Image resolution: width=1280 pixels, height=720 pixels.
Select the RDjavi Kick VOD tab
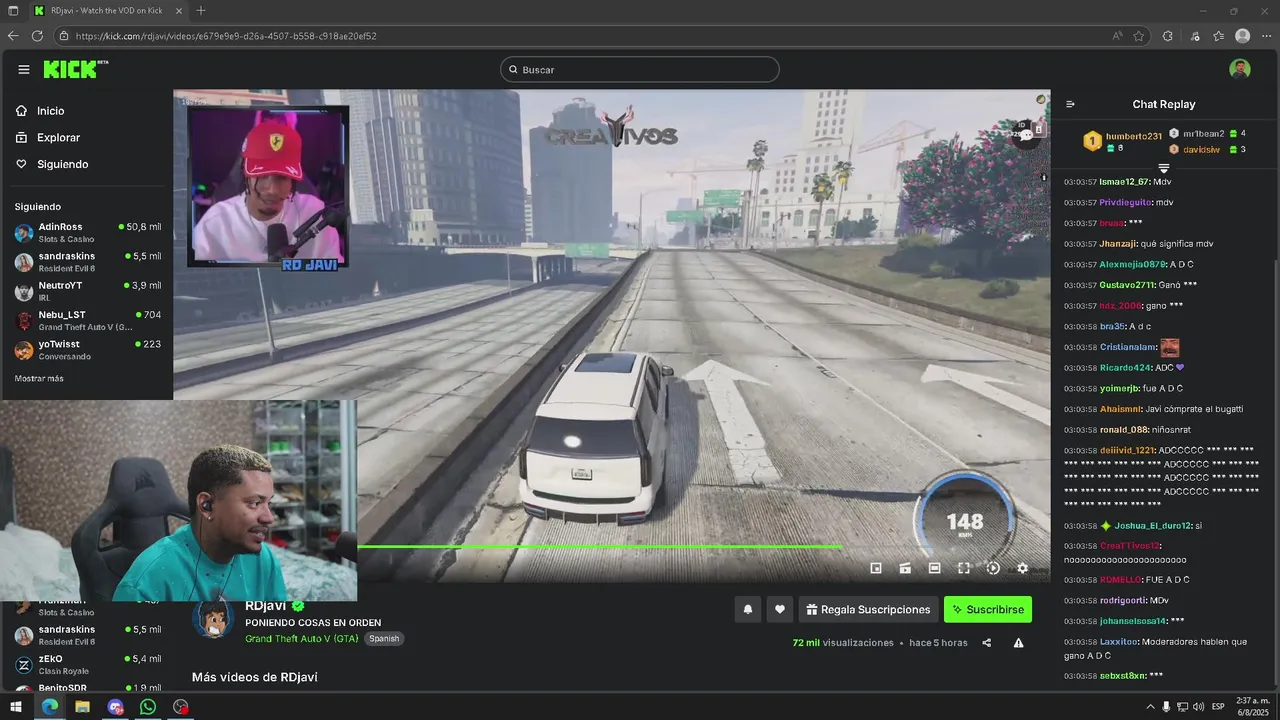(x=106, y=11)
